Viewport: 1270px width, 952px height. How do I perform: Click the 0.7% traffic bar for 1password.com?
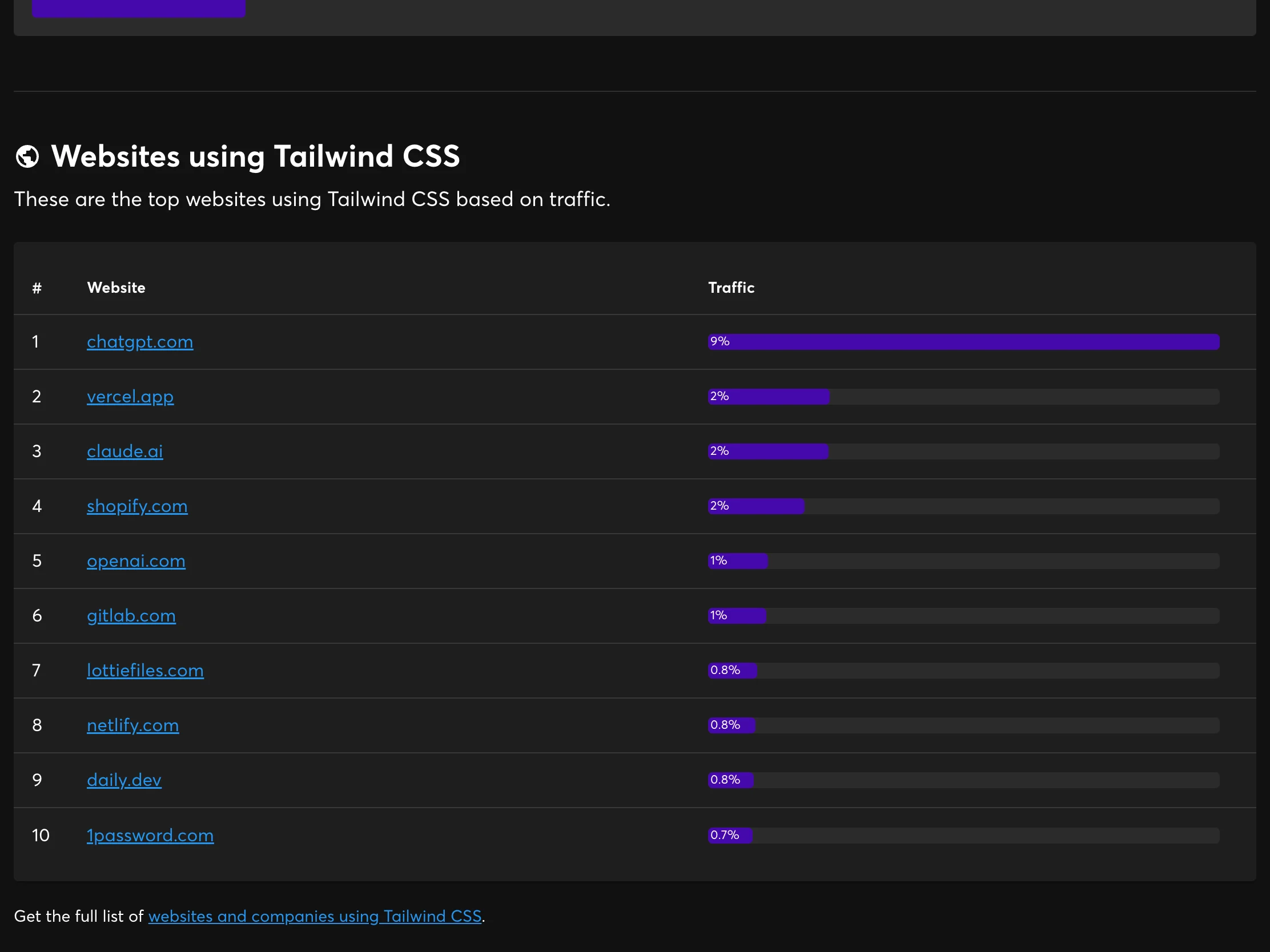tap(730, 835)
